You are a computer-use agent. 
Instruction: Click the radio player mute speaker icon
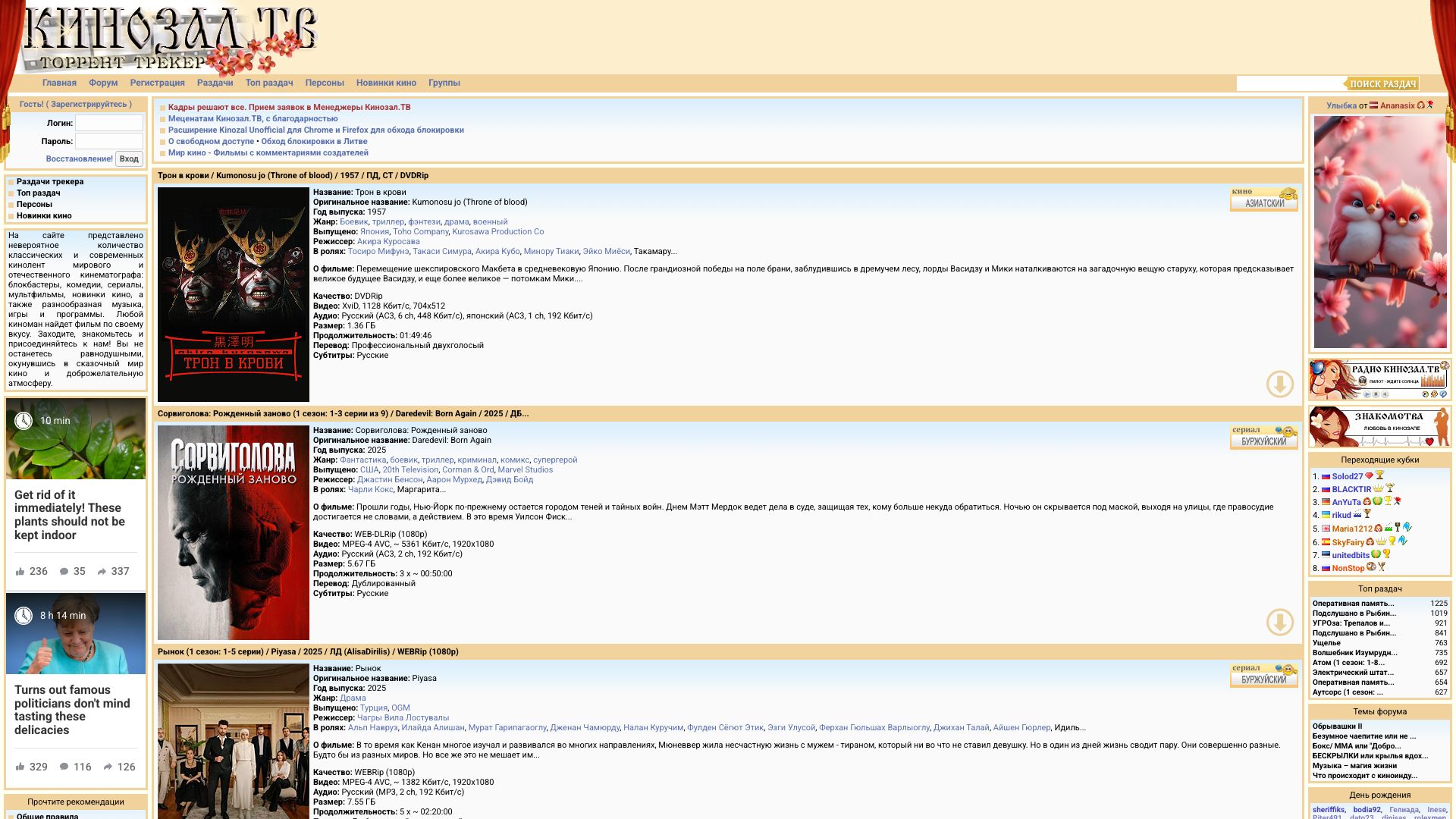coord(1385,394)
